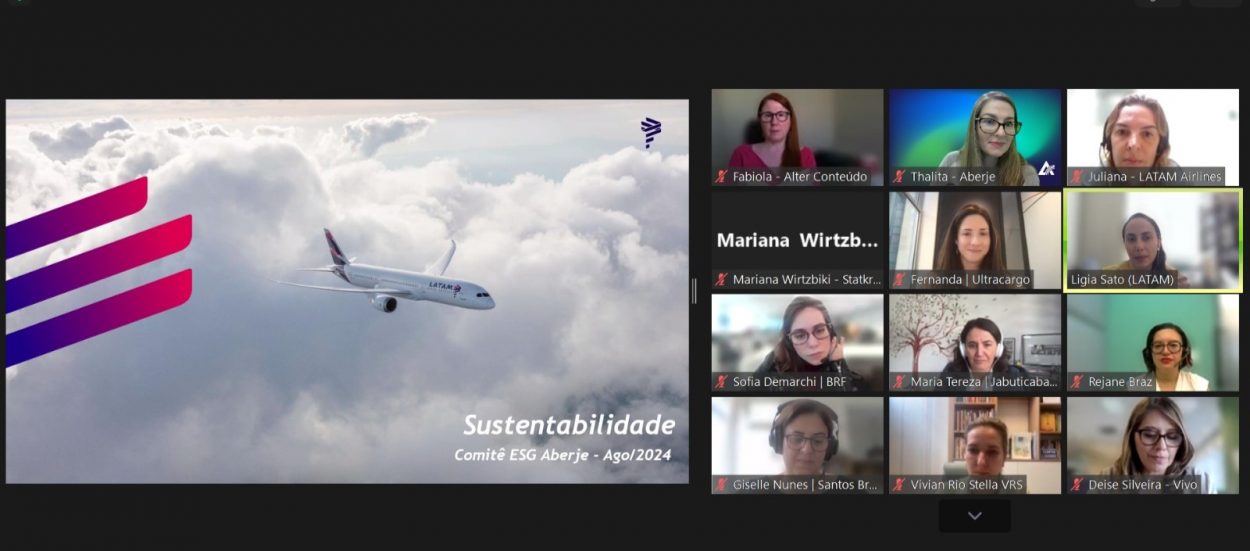
Task: Grab the divider handle between slide and gallery
Action: (x=694, y=291)
